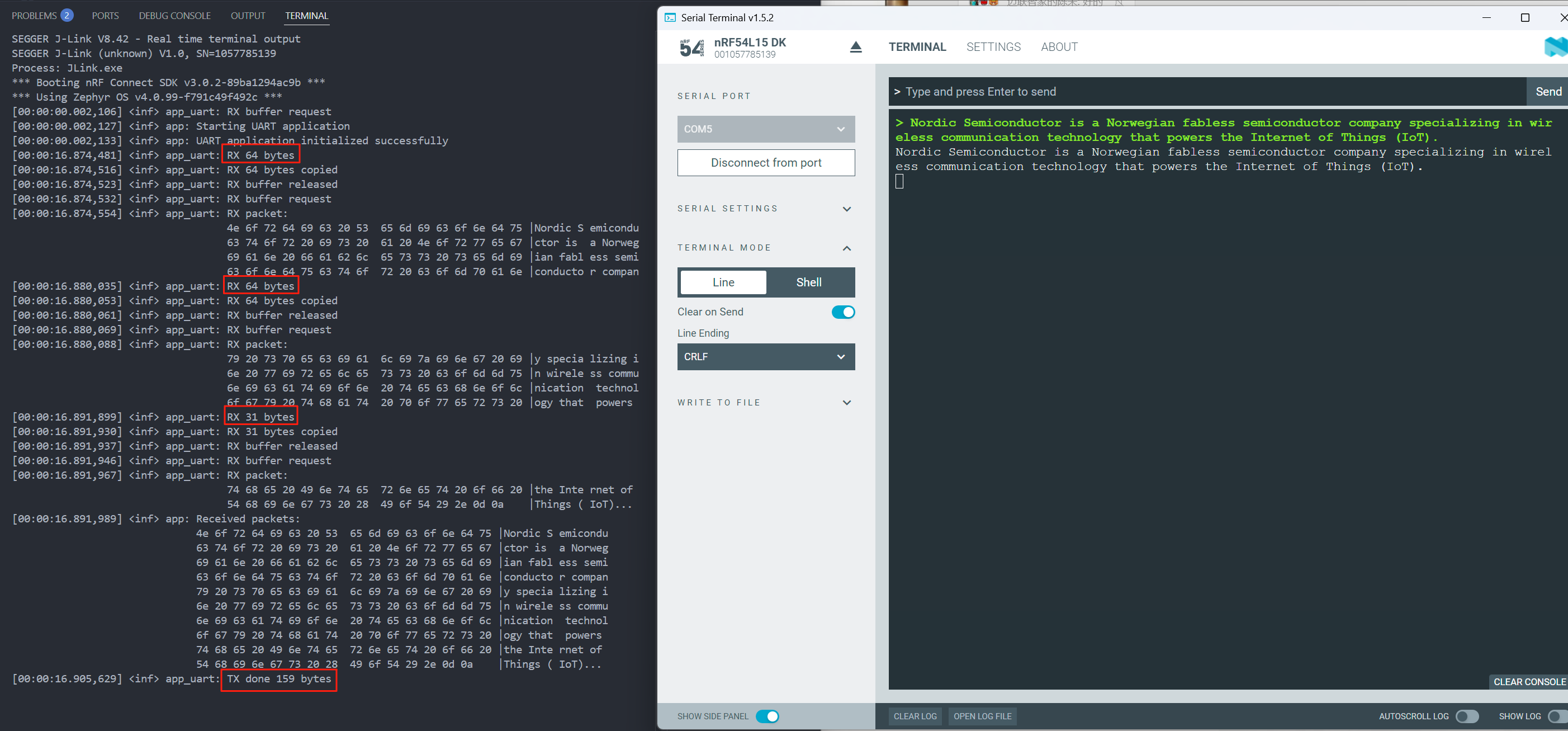Click 'UART application initialized successfully' log line

(x=230, y=141)
